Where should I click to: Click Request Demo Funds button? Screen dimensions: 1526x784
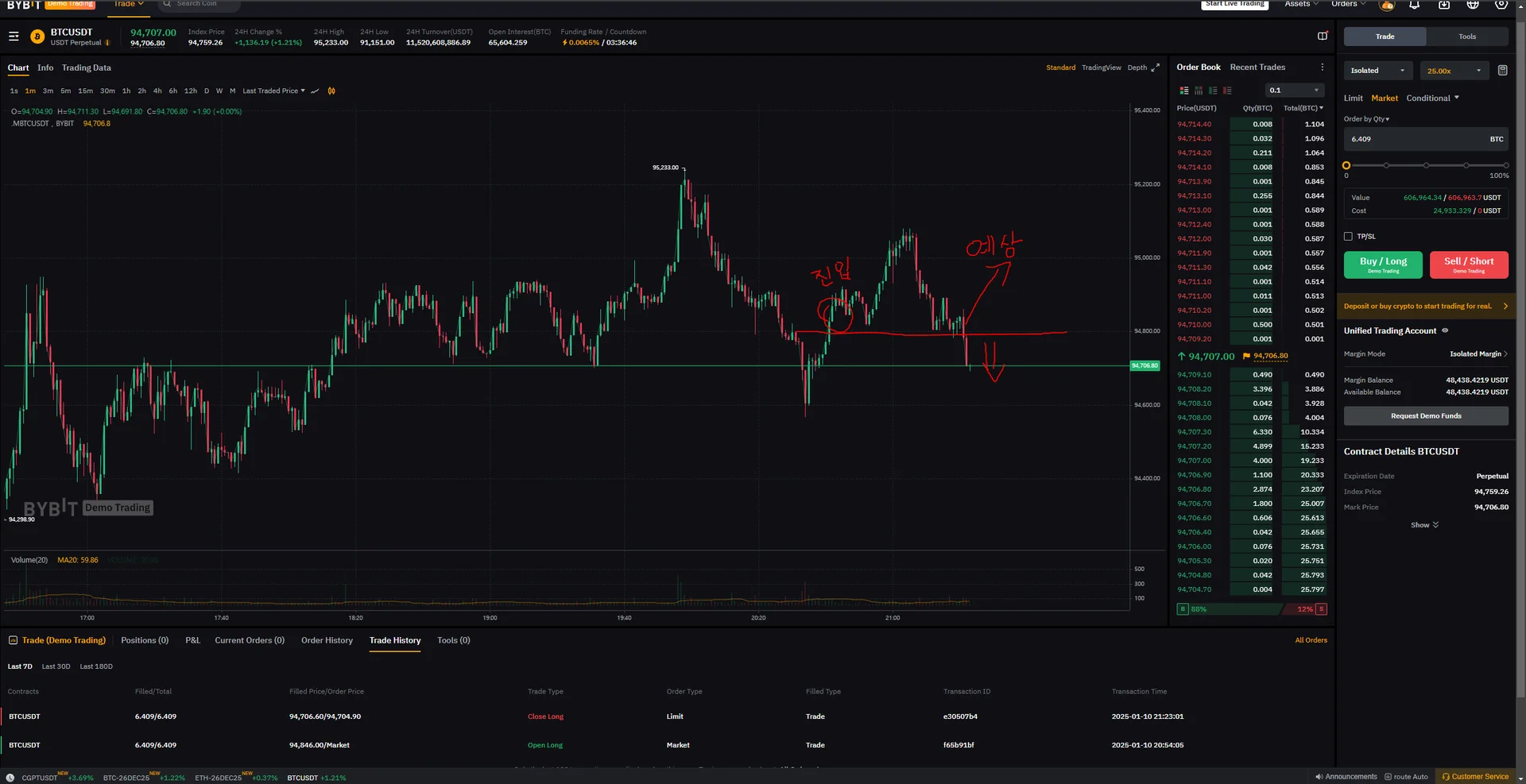click(x=1426, y=416)
